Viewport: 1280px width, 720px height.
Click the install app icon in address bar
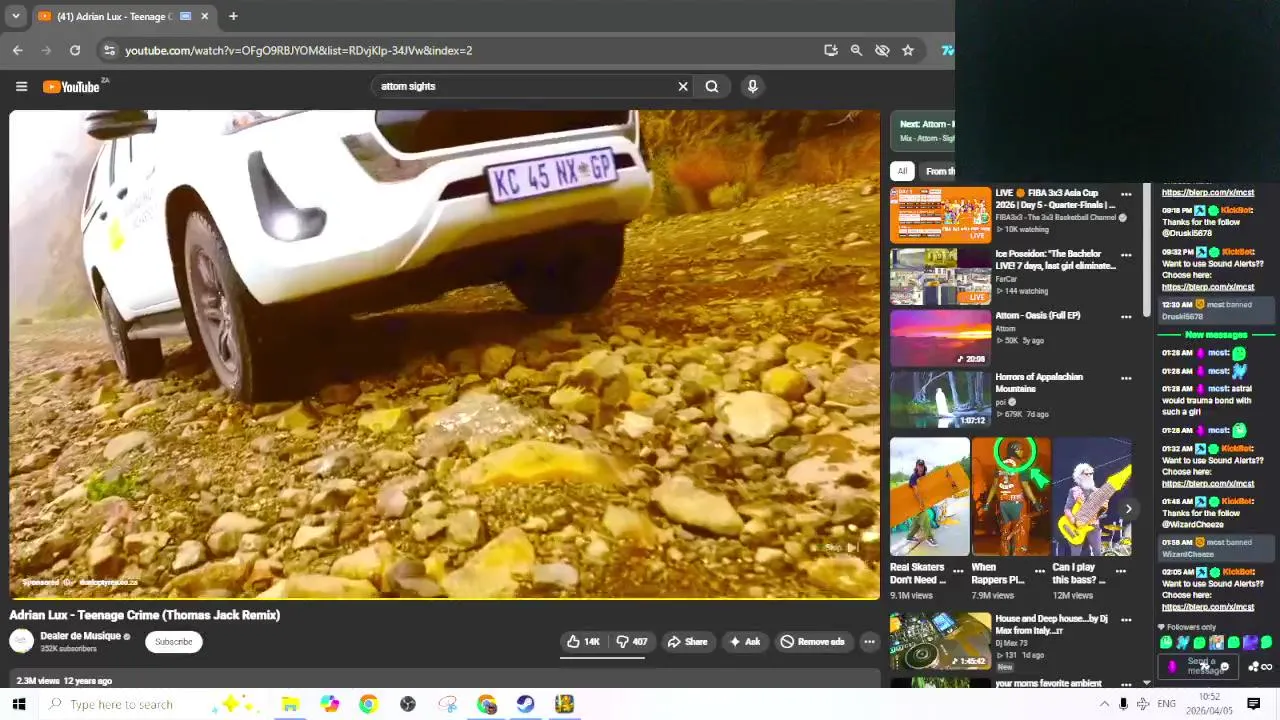click(x=830, y=50)
